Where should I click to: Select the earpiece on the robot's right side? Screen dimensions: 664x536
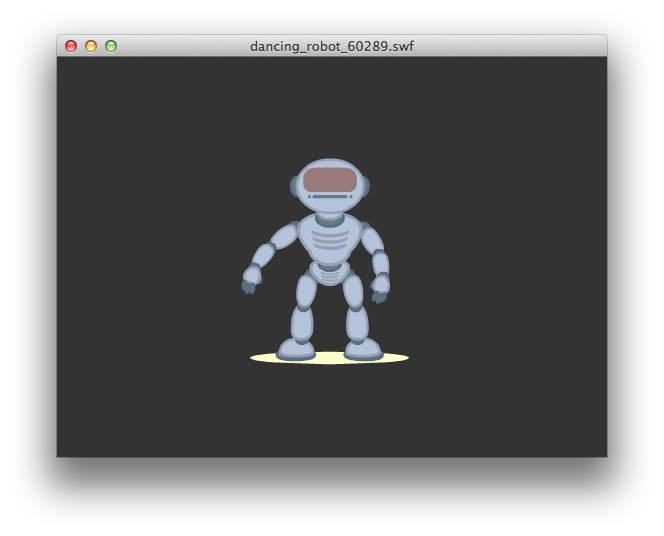[x=366, y=185]
